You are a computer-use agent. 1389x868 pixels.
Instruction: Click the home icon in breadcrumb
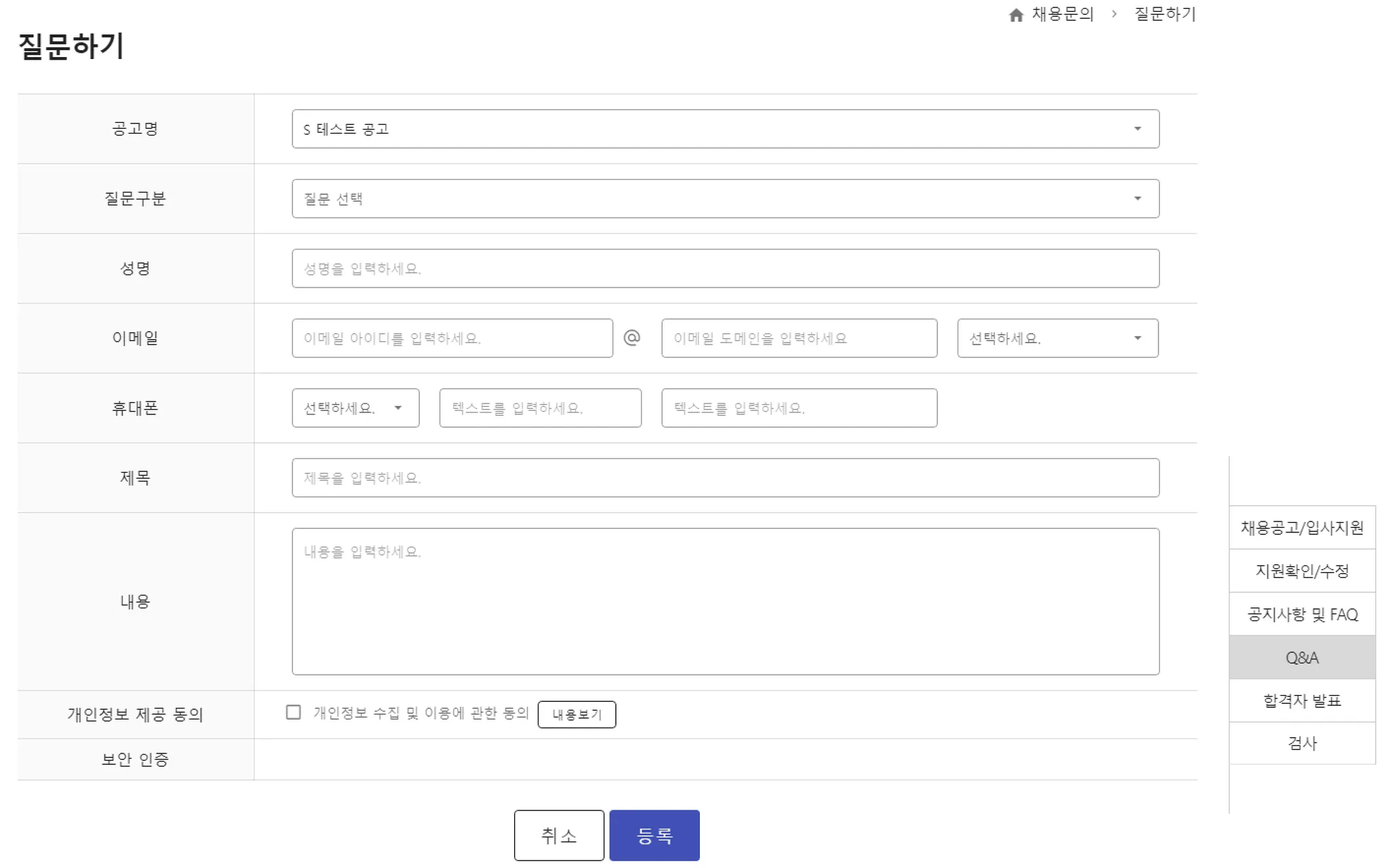[x=1015, y=15]
